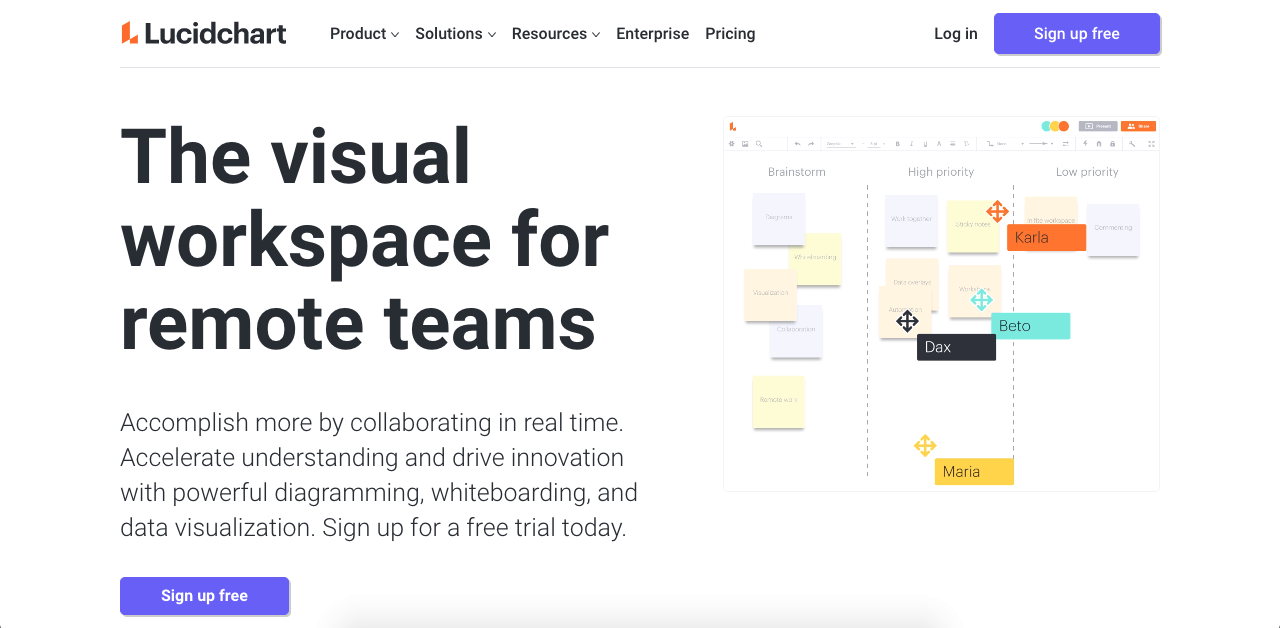Screen dimensions: 1280x628
Task: Toggle italic in the preview toolbar
Action: click(x=911, y=144)
